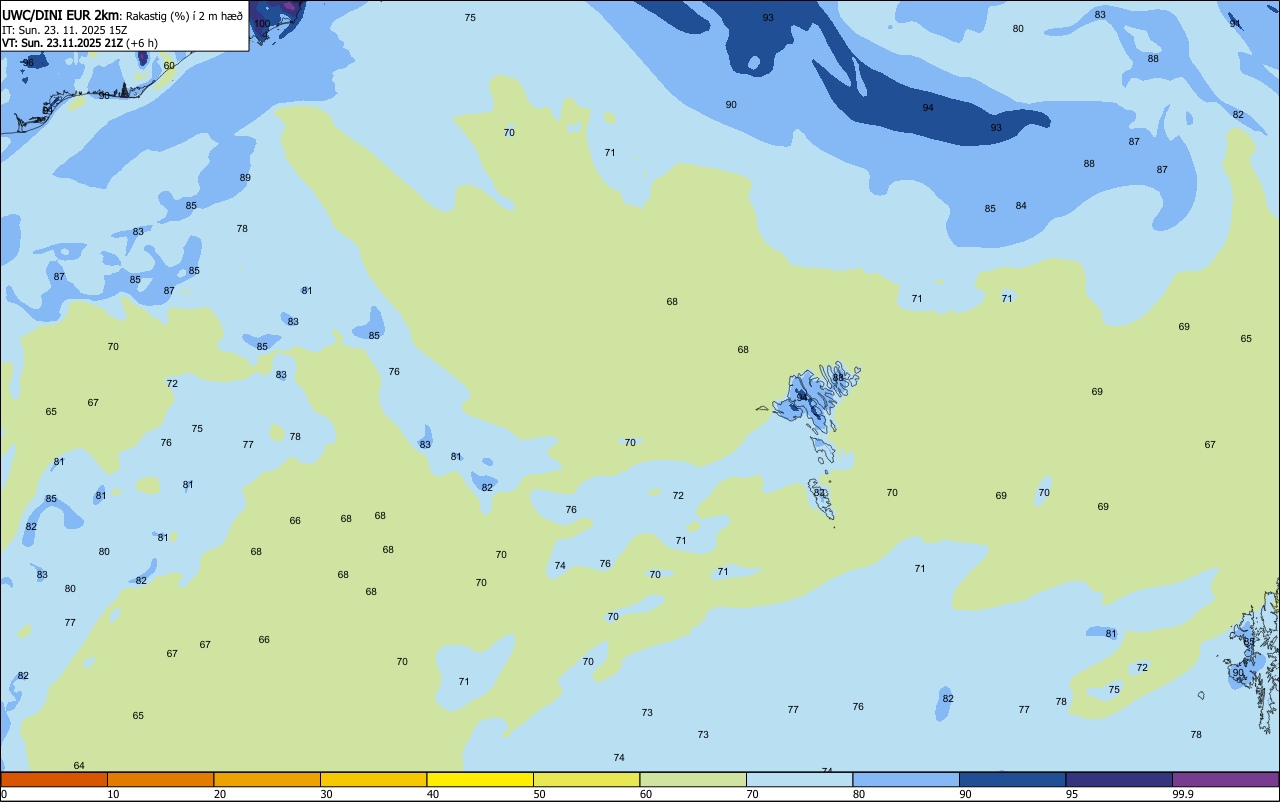Viewport: 1280px width, 802px height.
Task: Click the legend tick label 40
Action: pyautogui.click(x=433, y=794)
